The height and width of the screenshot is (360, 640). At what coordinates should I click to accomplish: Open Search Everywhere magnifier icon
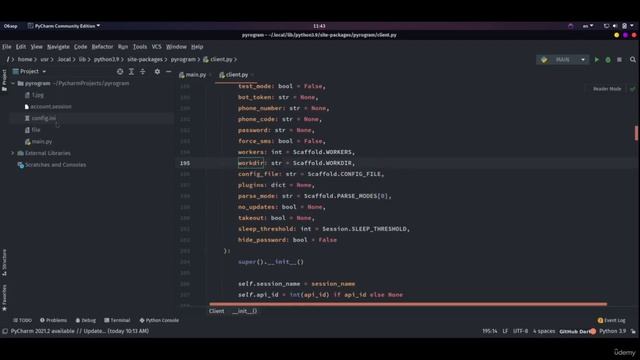633,60
